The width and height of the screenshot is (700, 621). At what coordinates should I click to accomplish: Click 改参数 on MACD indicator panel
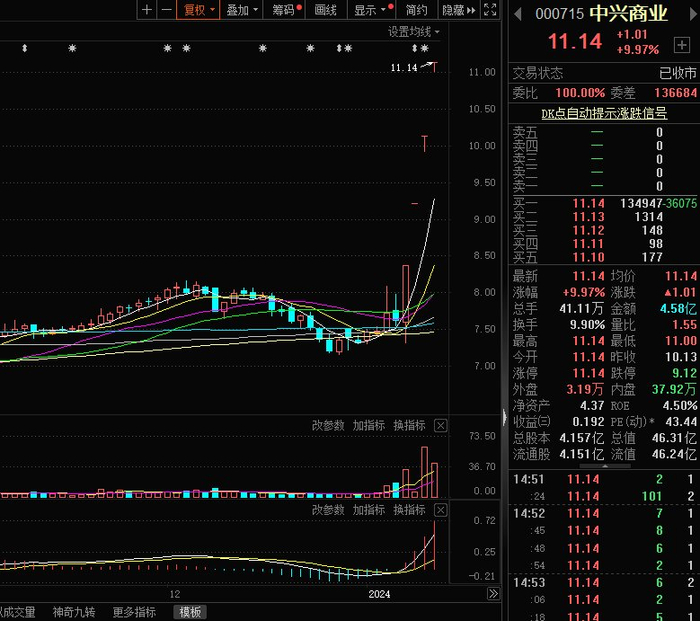point(328,509)
